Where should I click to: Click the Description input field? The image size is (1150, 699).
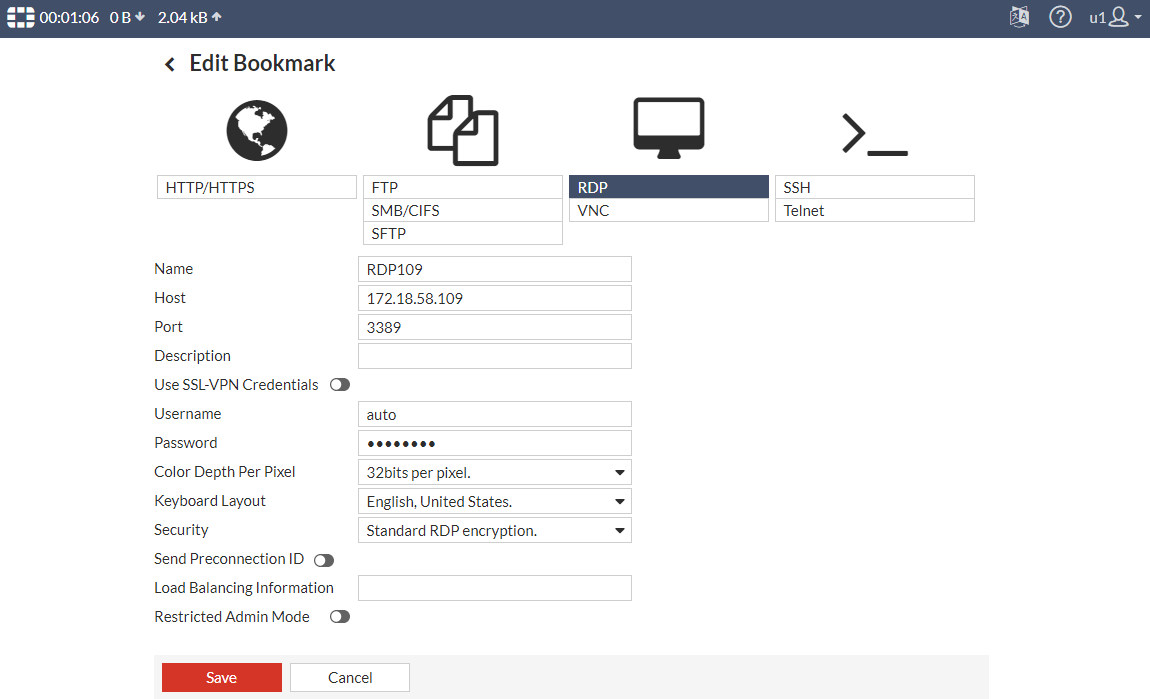pyautogui.click(x=494, y=355)
